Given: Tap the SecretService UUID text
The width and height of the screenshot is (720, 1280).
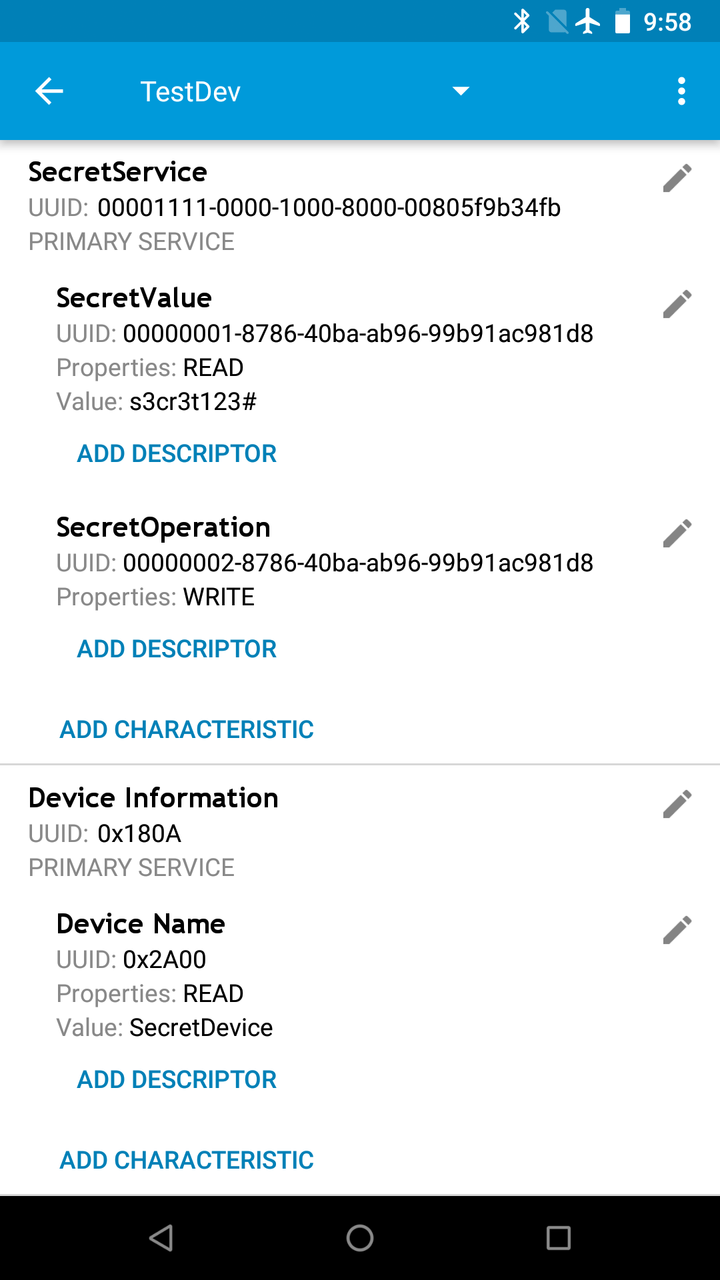Looking at the screenshot, I should pos(328,208).
